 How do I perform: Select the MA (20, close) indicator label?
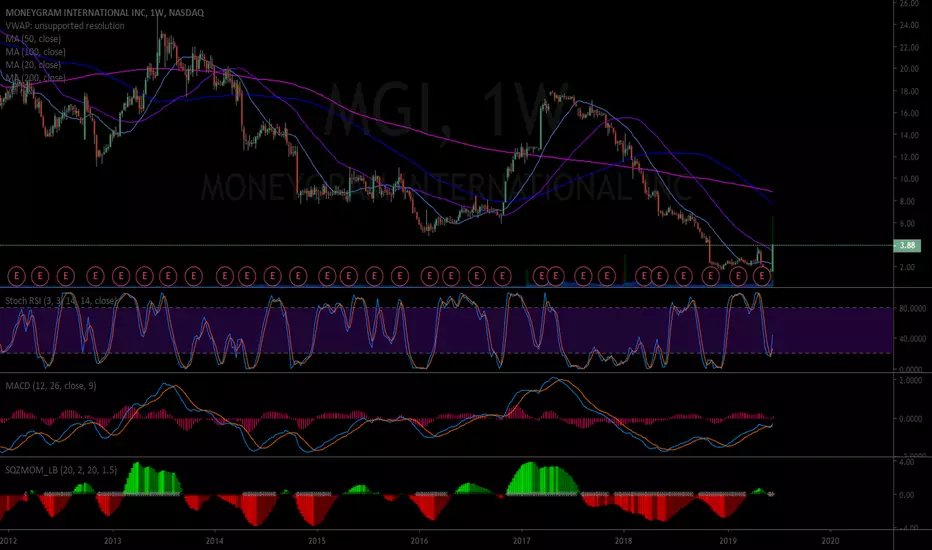click(x=33, y=65)
